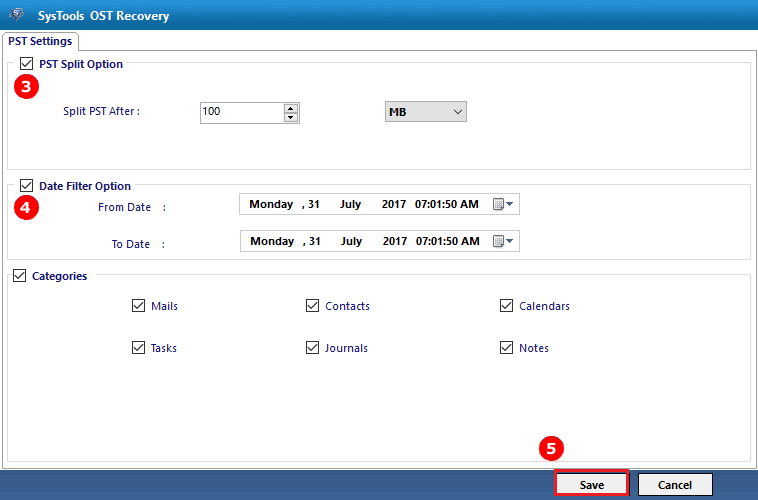Uncheck the Calendars category
This screenshot has width=758, height=500.
506,306
